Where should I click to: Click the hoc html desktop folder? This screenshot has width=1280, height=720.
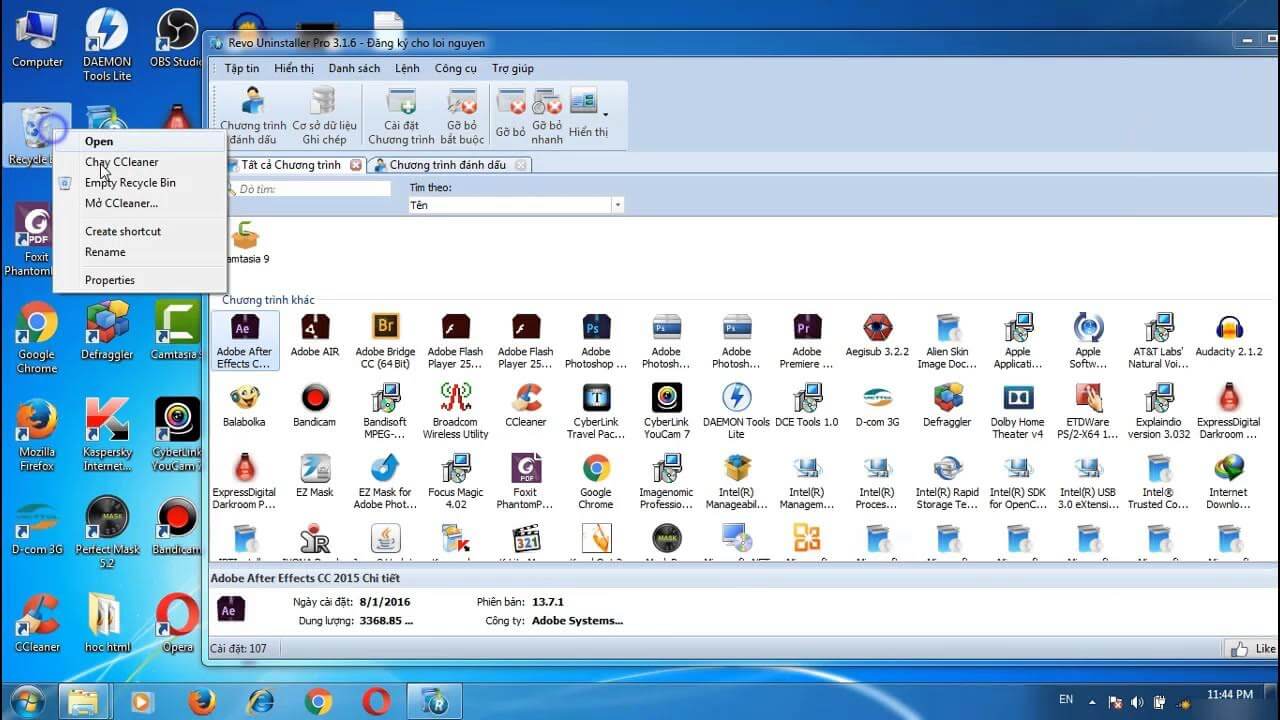[x=107, y=622]
